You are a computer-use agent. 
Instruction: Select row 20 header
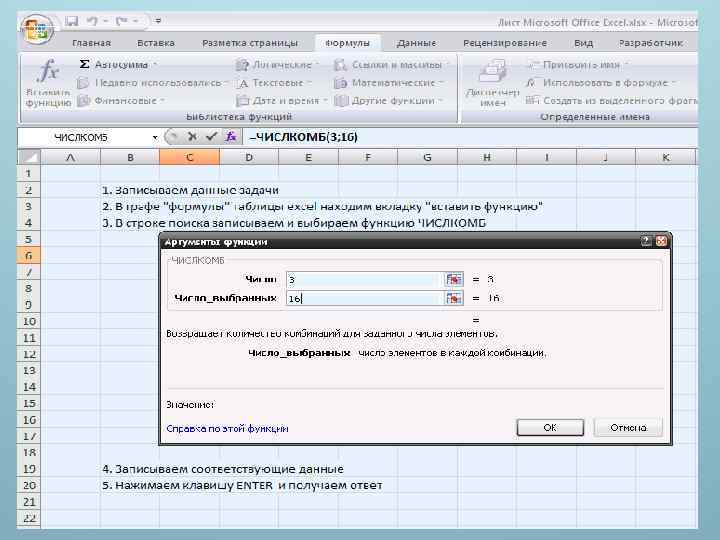[x=29, y=485]
